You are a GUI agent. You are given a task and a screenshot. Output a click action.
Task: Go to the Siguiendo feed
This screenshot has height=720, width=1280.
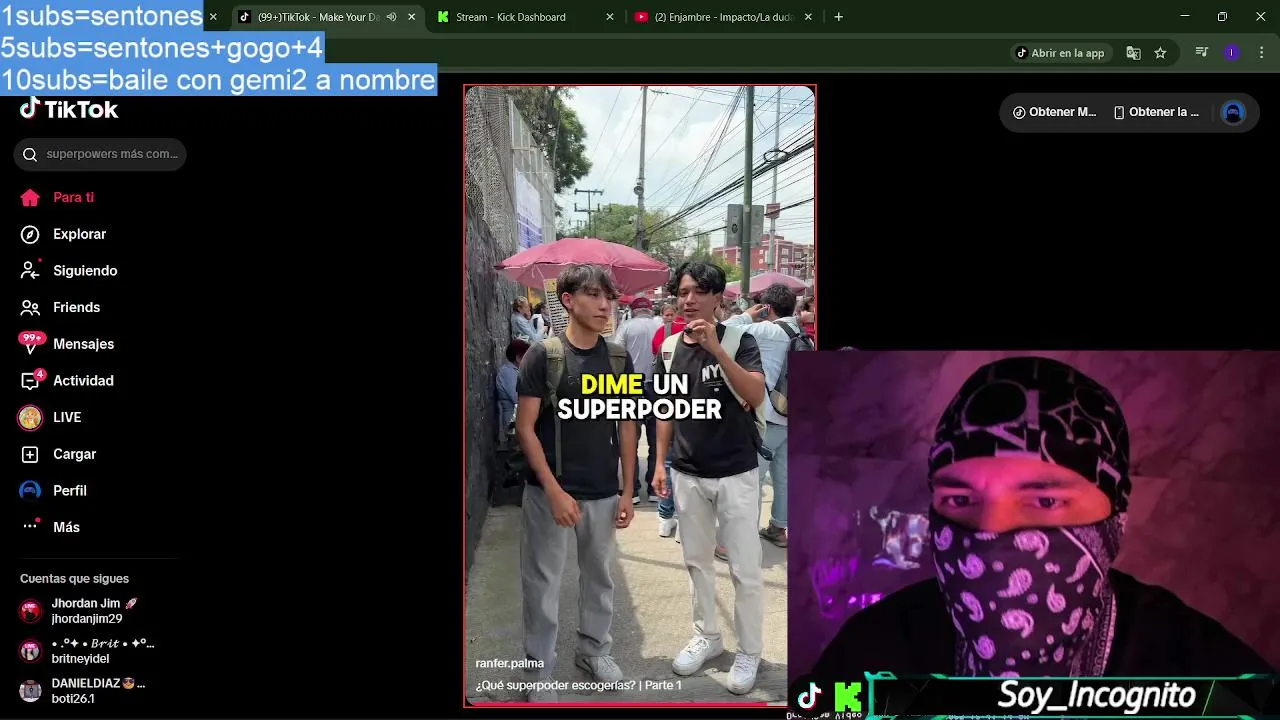[85, 271]
